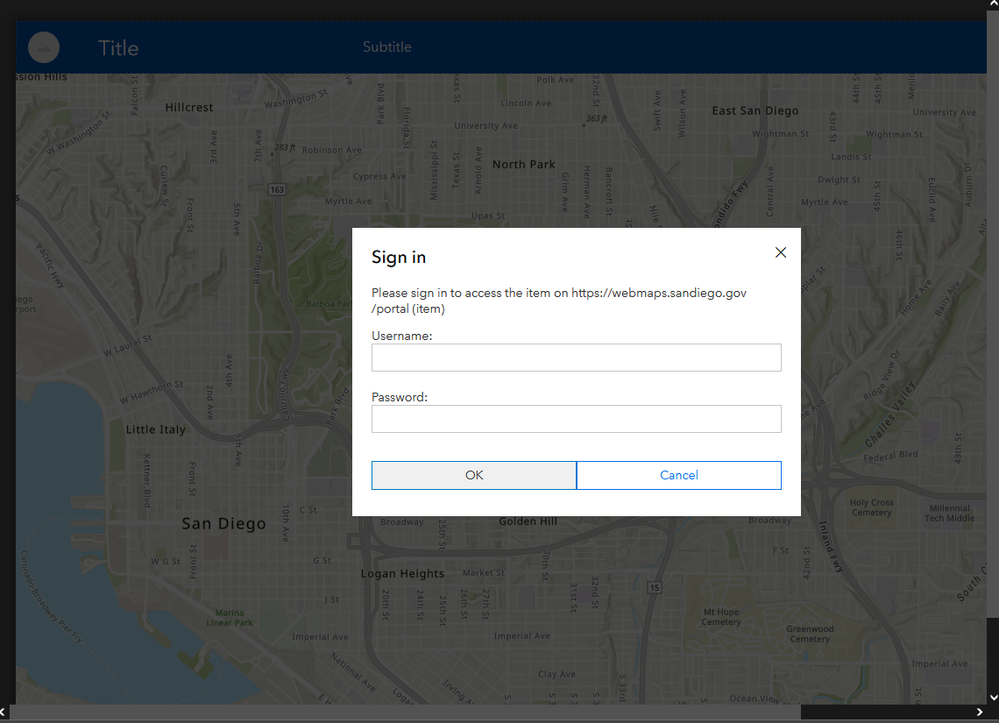Click the round logo icon in header
Viewport: 999px width, 723px height.
click(44, 47)
